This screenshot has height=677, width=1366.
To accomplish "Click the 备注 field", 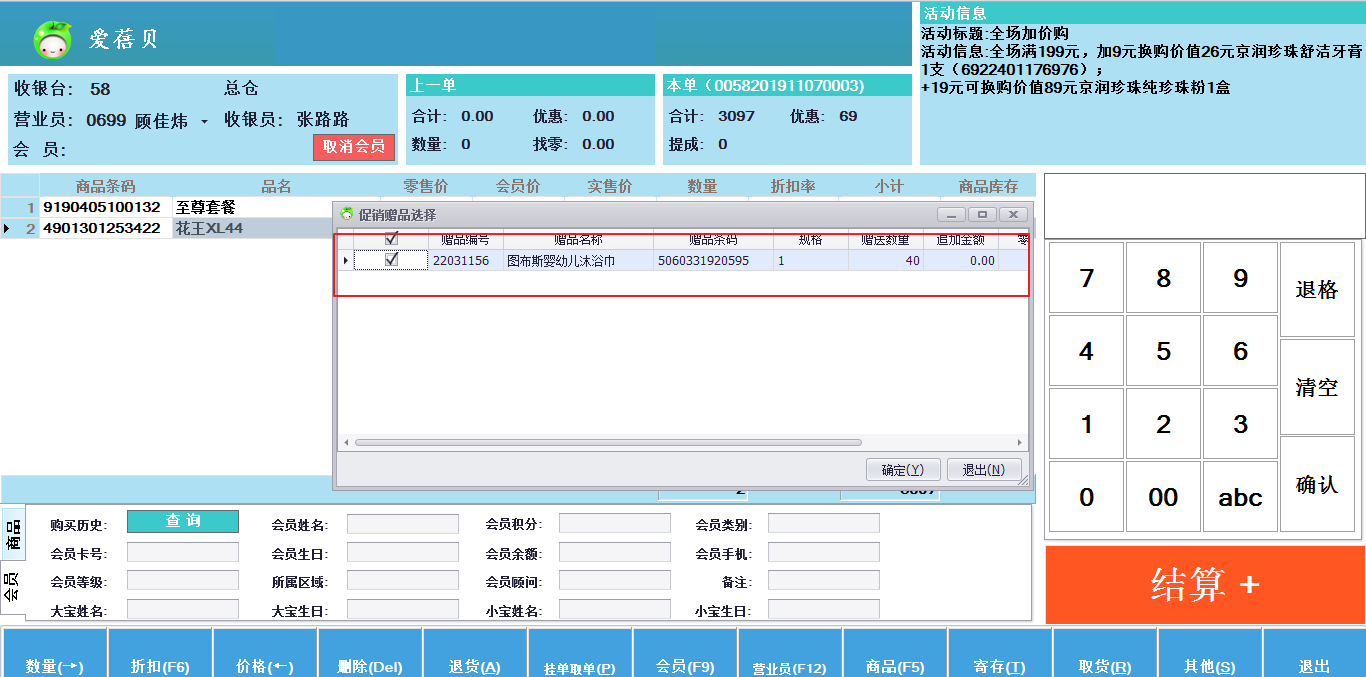I will click(x=824, y=581).
